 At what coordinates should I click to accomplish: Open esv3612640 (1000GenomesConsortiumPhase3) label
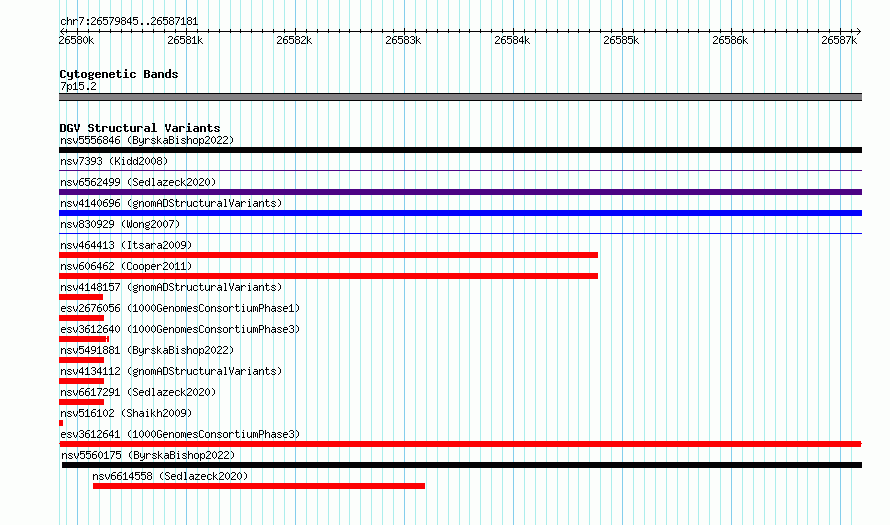pos(180,329)
